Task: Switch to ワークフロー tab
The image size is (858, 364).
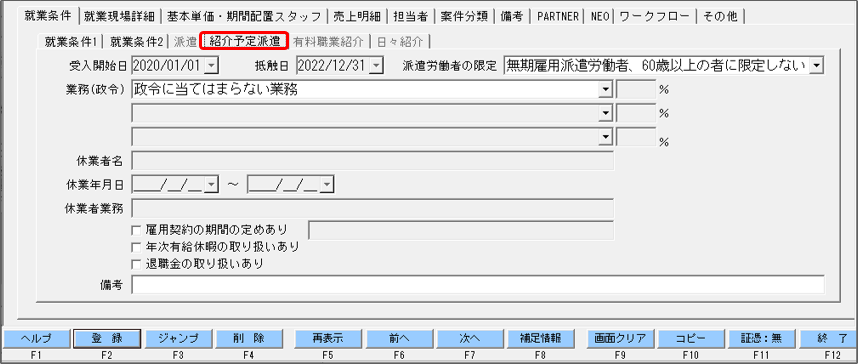Action: coord(654,16)
